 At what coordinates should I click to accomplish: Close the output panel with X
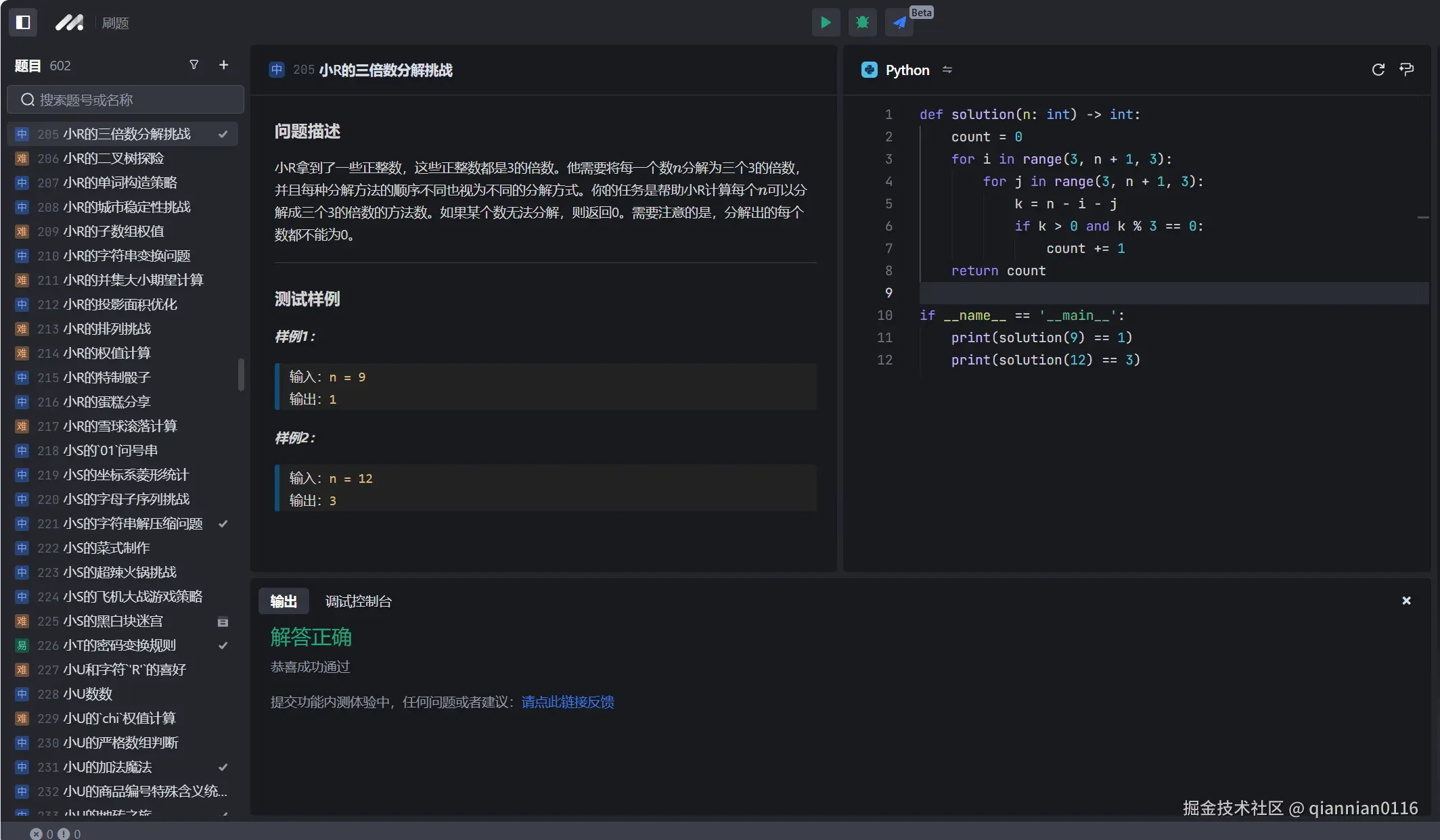pyautogui.click(x=1406, y=601)
